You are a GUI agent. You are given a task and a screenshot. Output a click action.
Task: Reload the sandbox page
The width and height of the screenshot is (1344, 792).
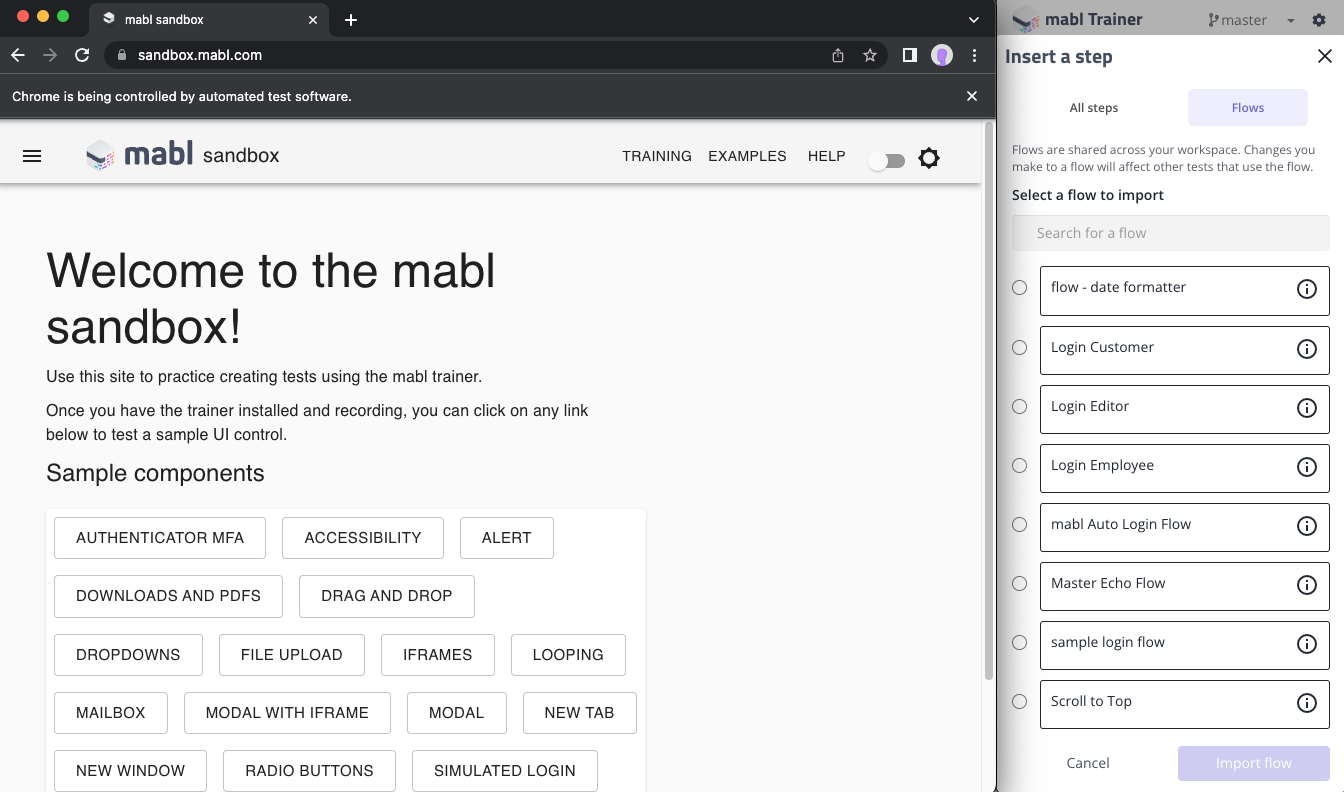82,55
